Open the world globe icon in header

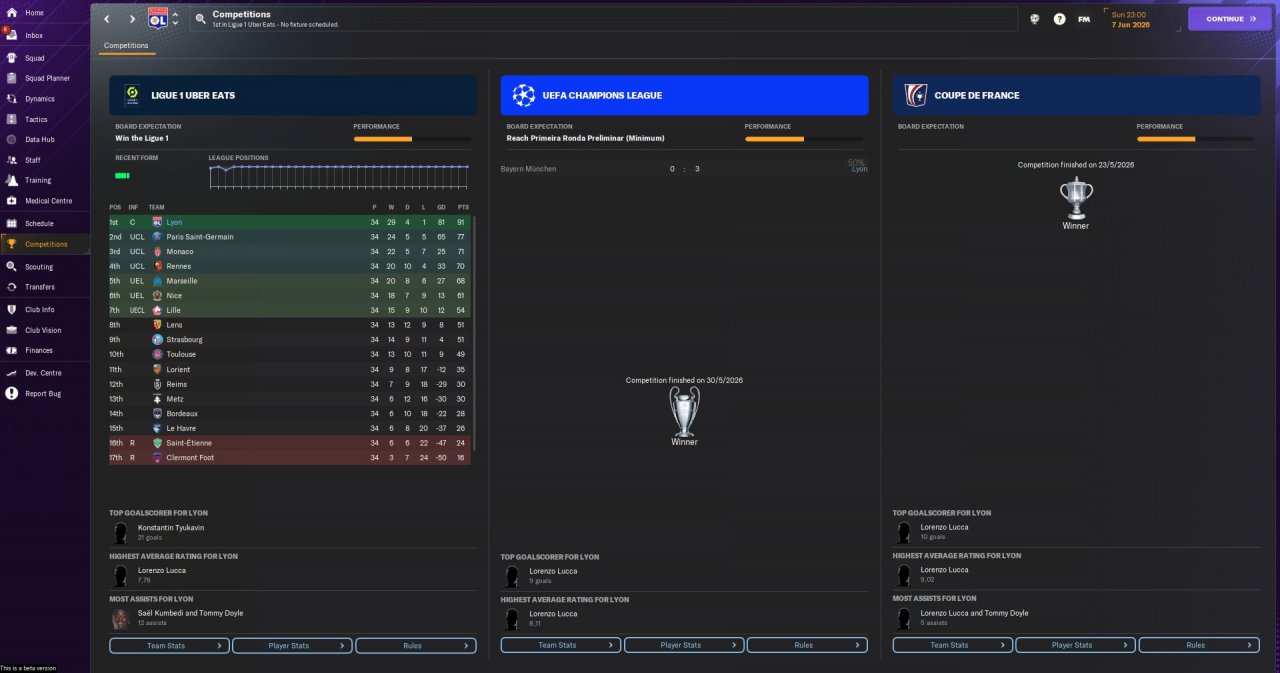click(1035, 19)
